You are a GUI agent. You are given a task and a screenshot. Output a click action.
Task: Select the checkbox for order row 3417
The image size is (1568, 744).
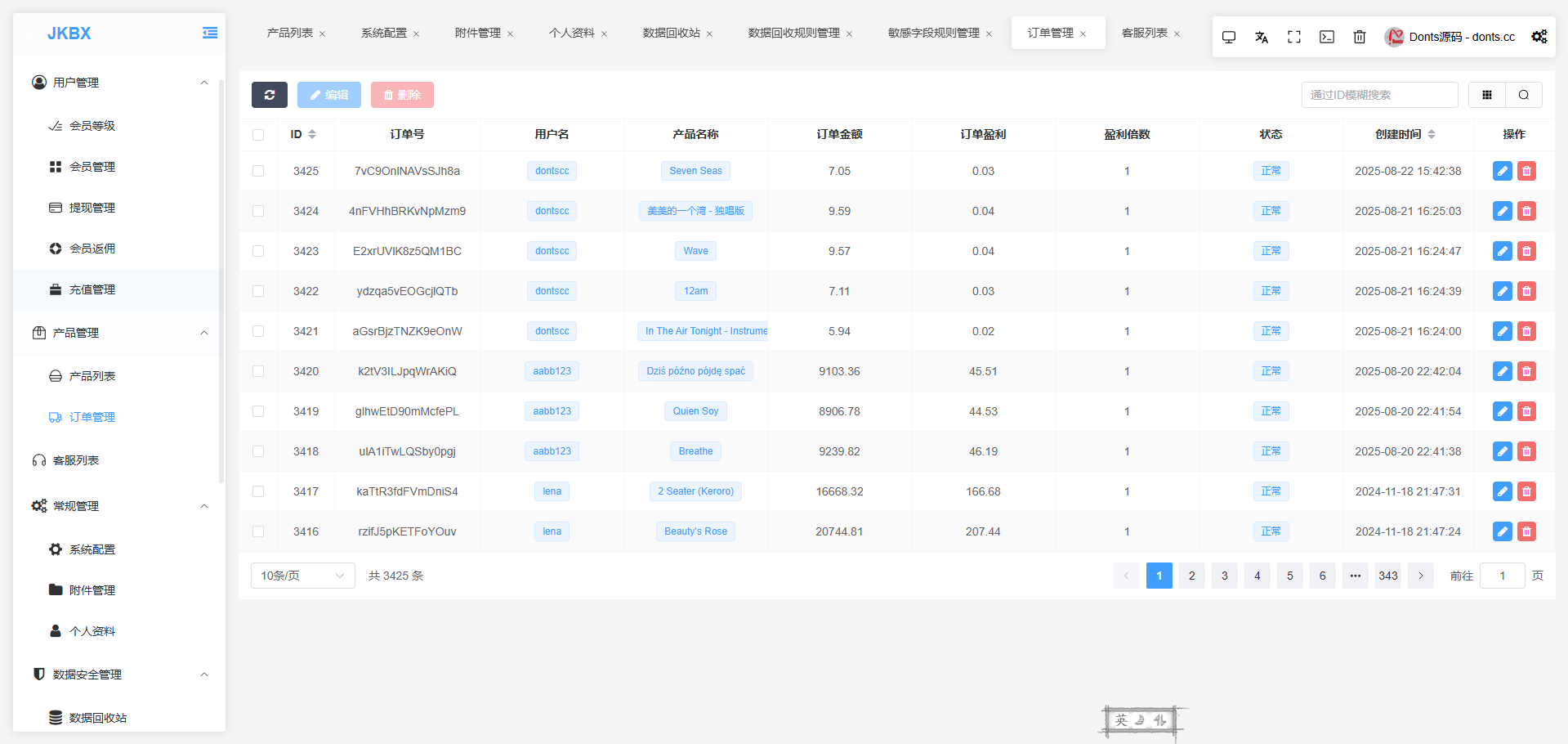258,491
